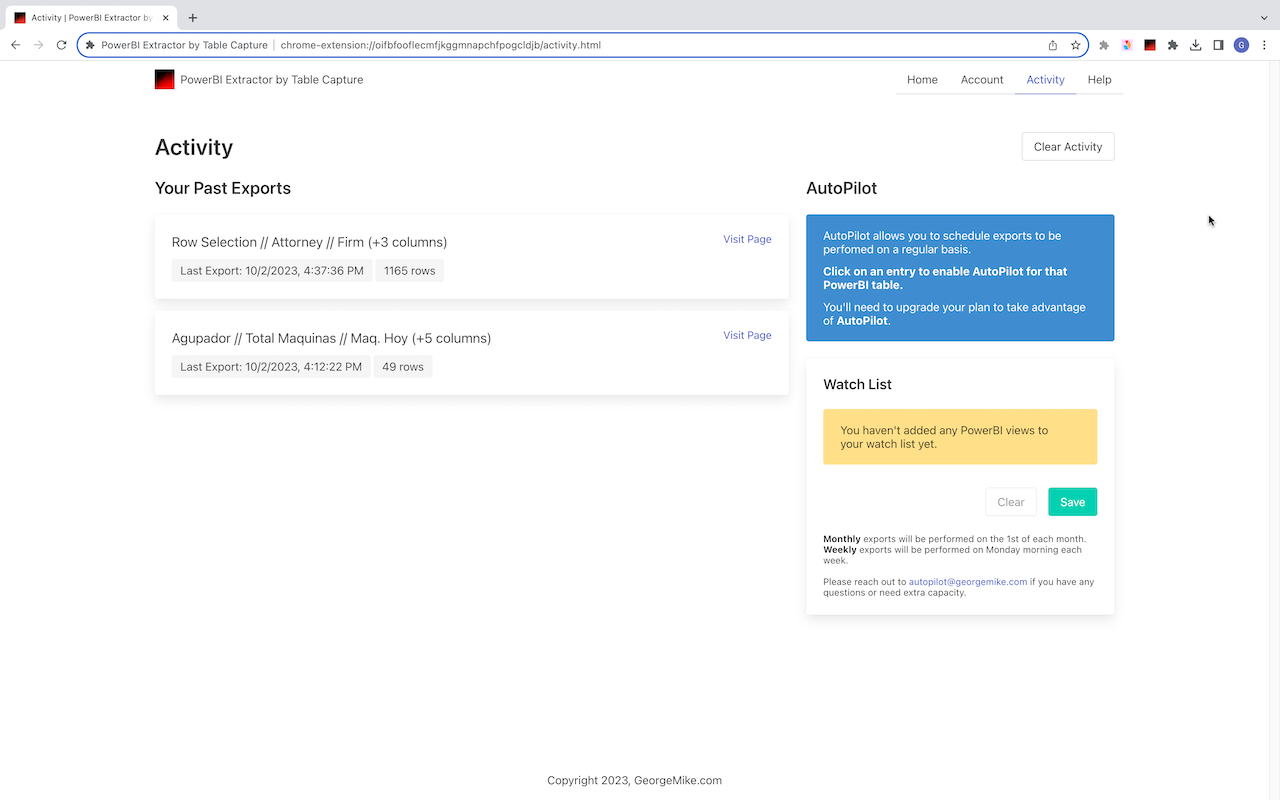1280x800 pixels.
Task: Go to the Home nav tab
Action: point(922,80)
